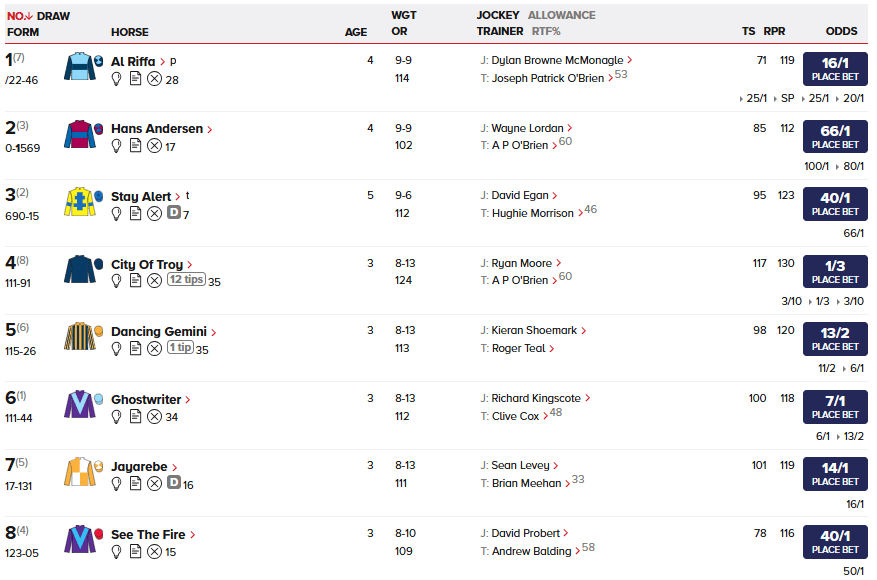The image size is (877, 580).
Task: Open the notes icon under Dancing Gemini
Action: click(x=135, y=349)
